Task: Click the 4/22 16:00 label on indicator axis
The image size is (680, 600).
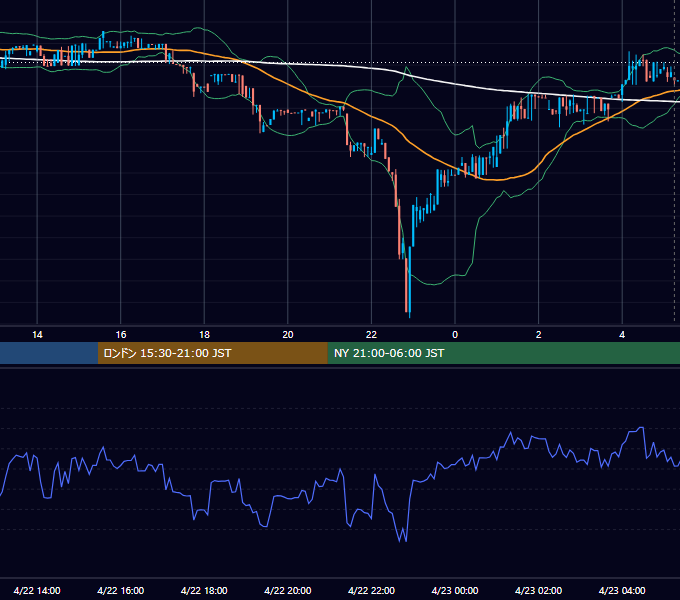Action: click(x=121, y=590)
